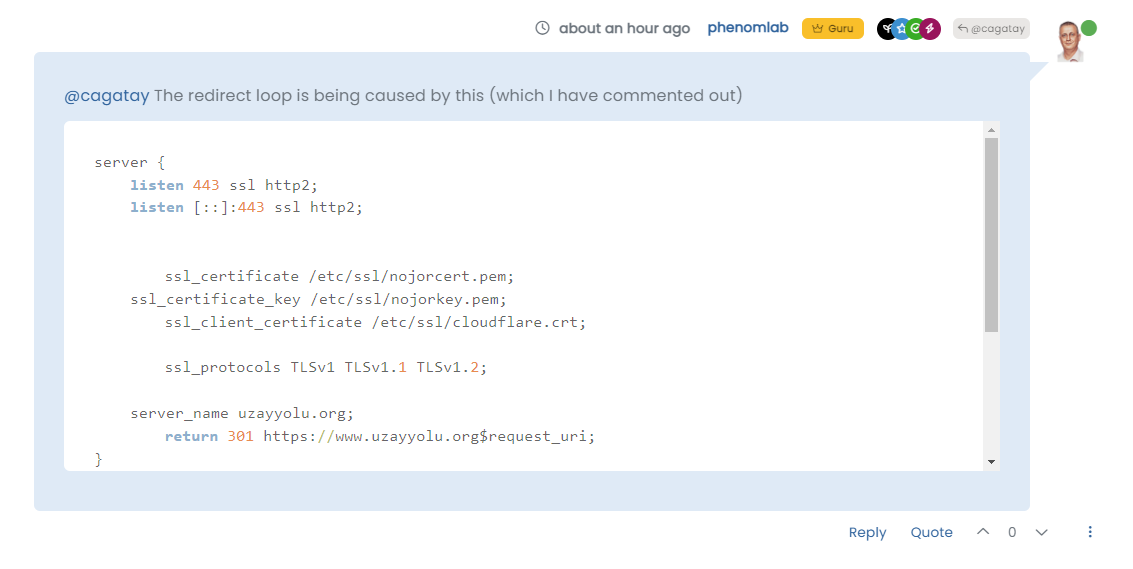Click the green checkmark badge icon
This screenshot has height=569, width=1133.
tap(915, 29)
